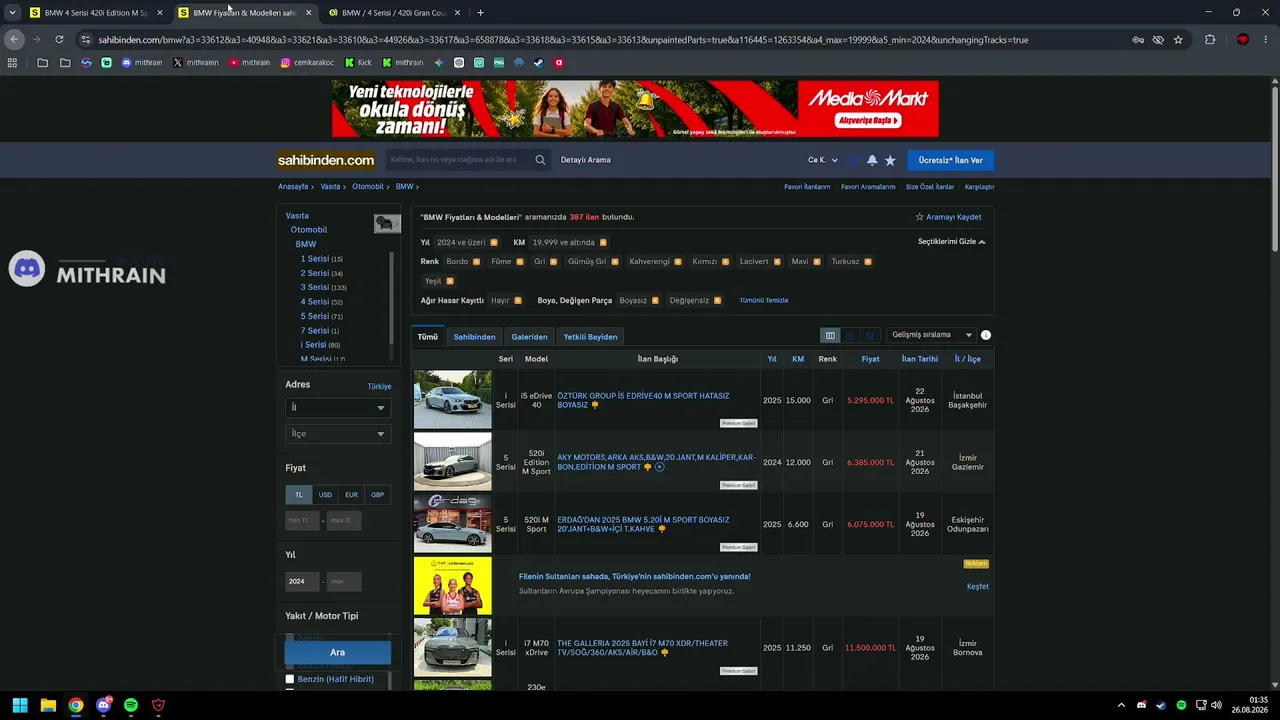Open Spotify from the taskbar
1280x720 pixels.
tap(131, 705)
